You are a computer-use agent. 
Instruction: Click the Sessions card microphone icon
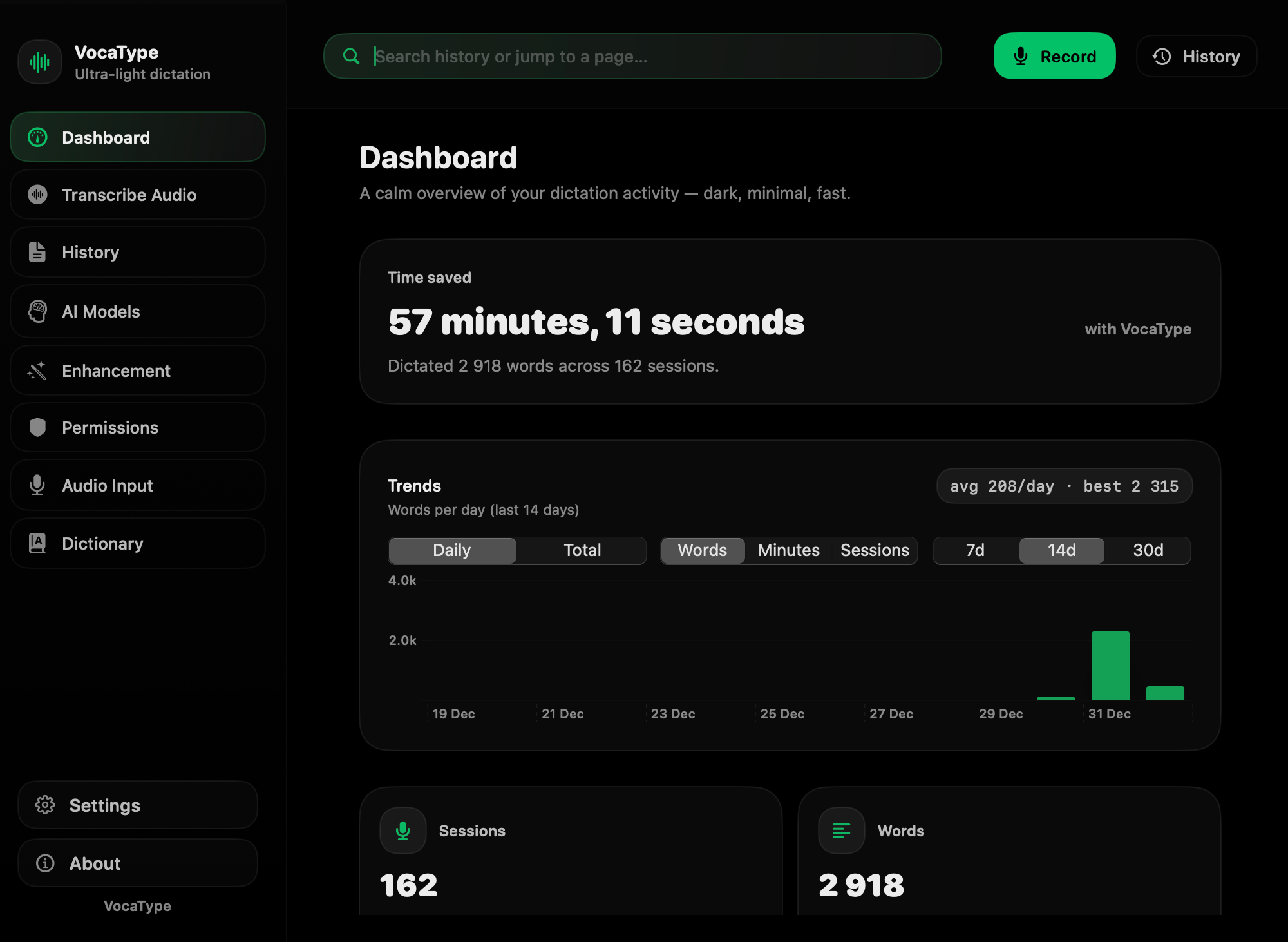403,831
